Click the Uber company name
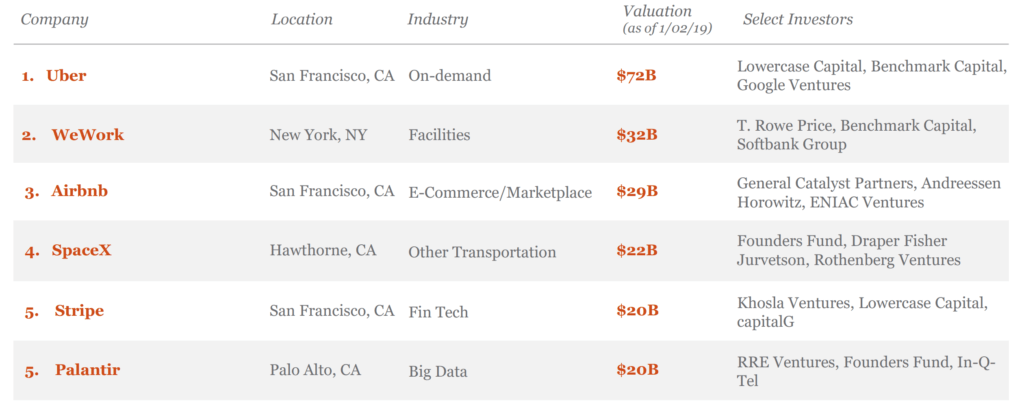 tap(66, 76)
